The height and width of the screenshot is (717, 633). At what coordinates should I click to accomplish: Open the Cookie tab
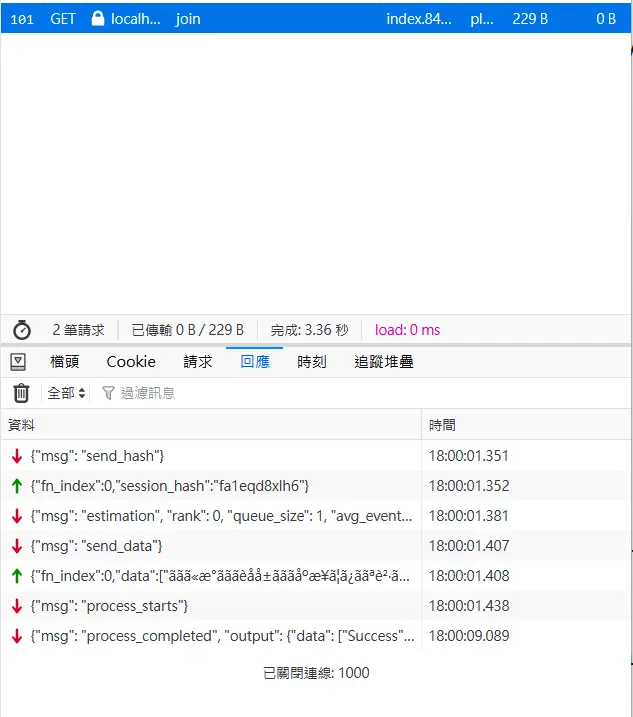point(131,361)
